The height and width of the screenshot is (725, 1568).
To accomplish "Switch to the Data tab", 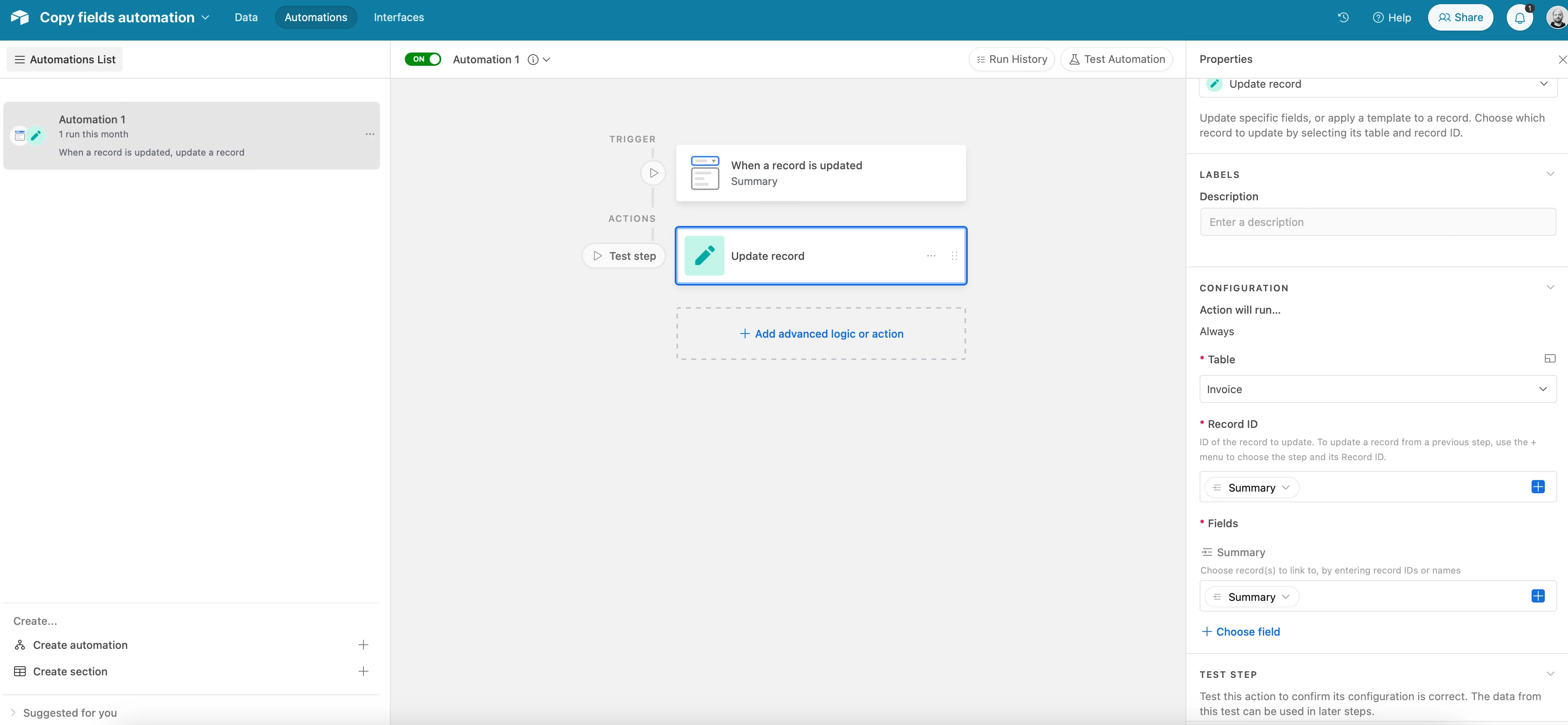I will click(246, 18).
